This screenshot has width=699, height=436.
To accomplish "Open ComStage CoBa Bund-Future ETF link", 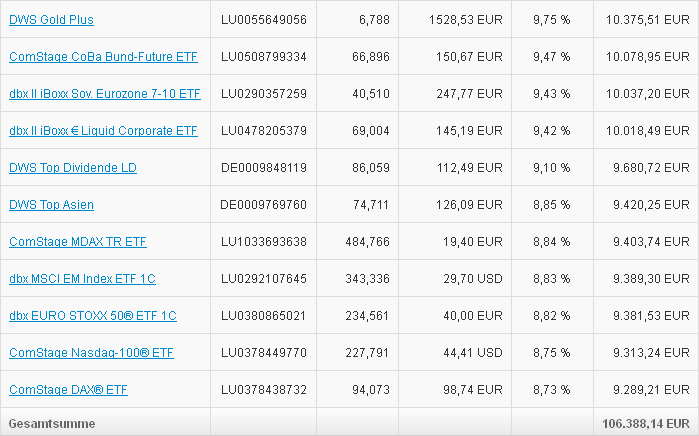I will point(103,57).
